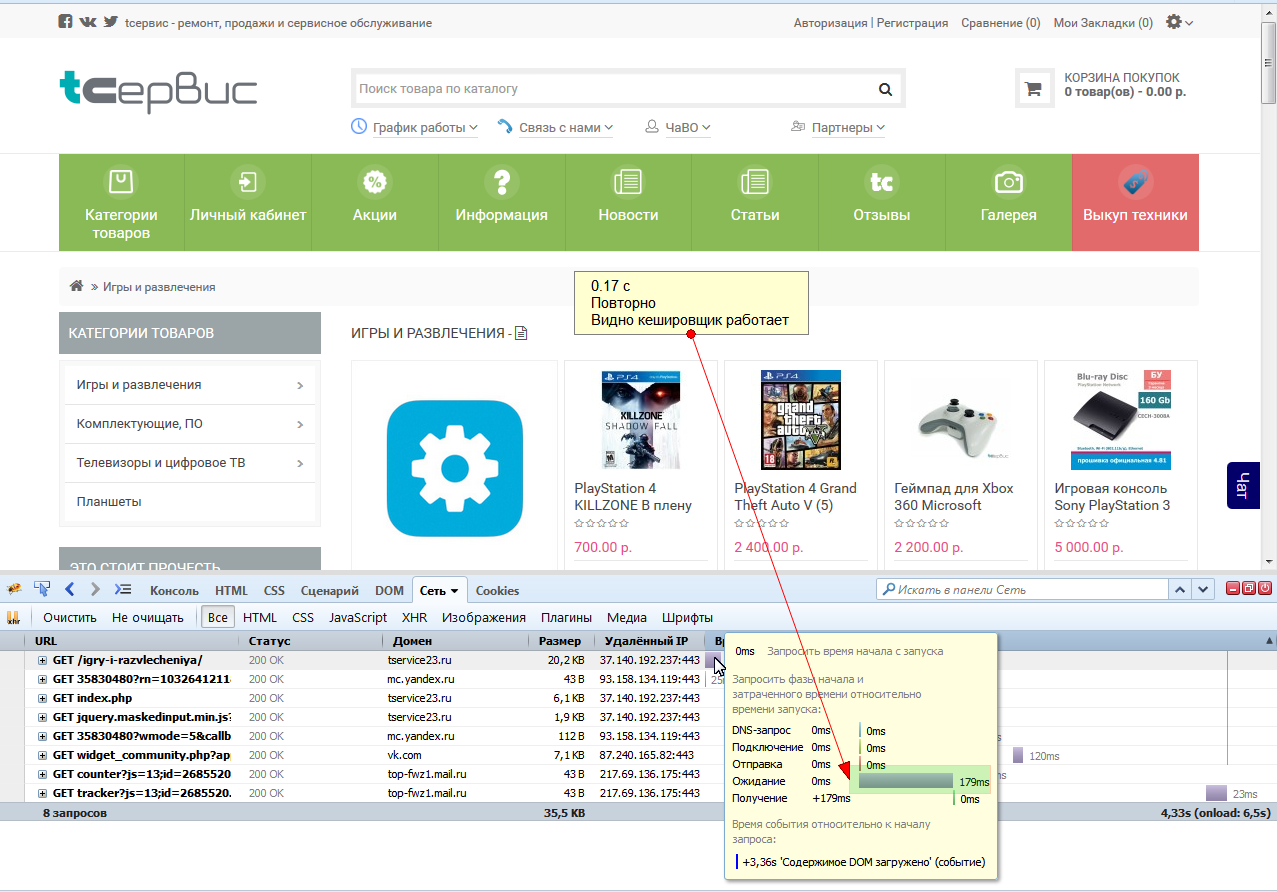Click the Firebug bug icon

click(14, 589)
